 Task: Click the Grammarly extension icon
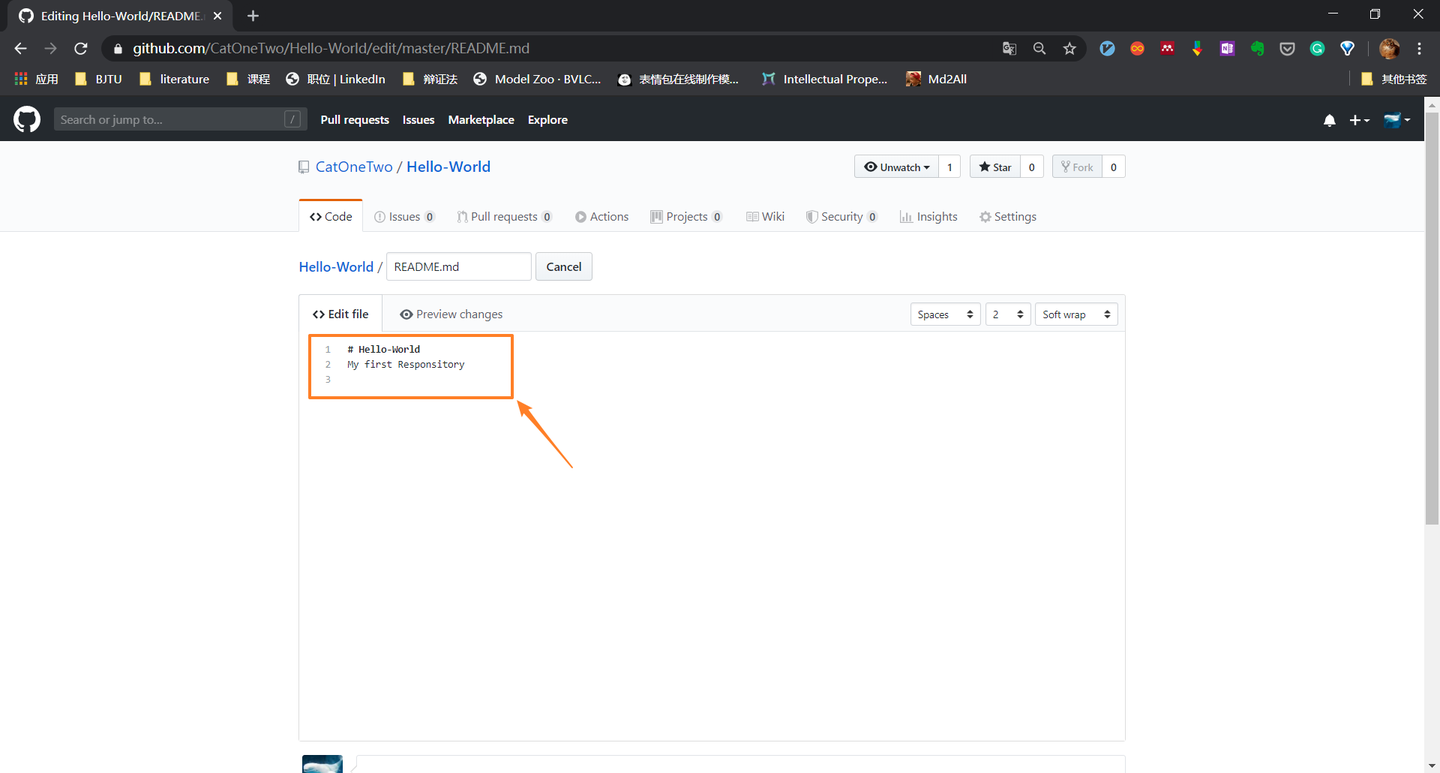pyautogui.click(x=1317, y=47)
